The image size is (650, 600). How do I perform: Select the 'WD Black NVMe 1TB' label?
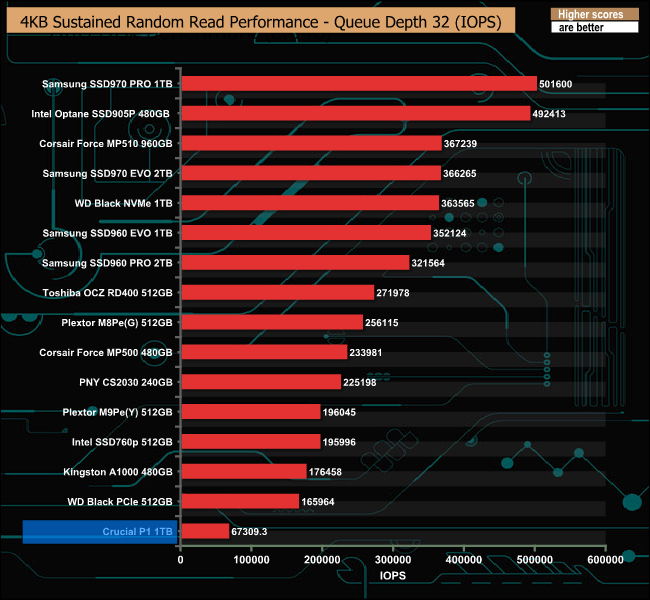[124, 203]
